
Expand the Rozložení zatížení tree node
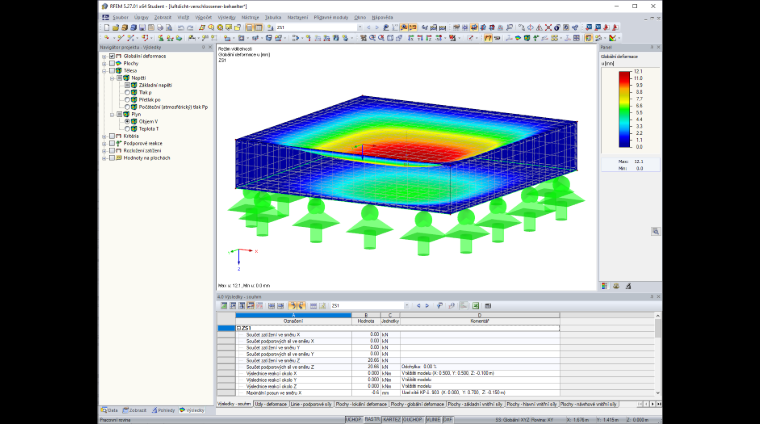coord(104,151)
